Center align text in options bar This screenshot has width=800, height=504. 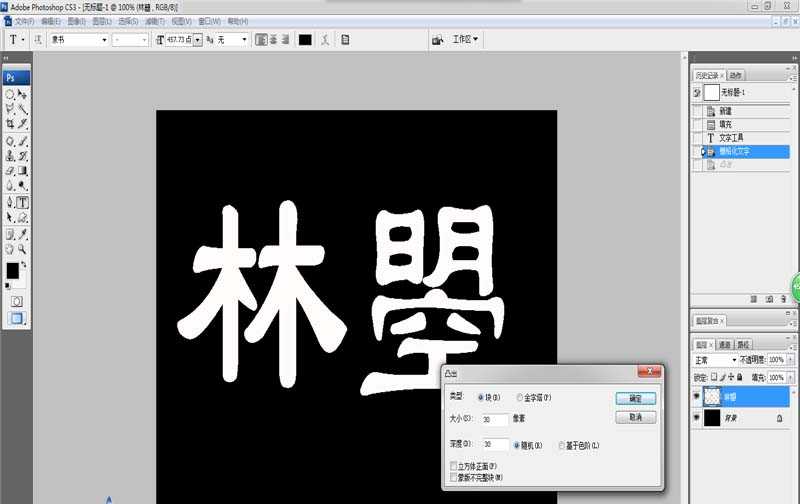pos(273,40)
